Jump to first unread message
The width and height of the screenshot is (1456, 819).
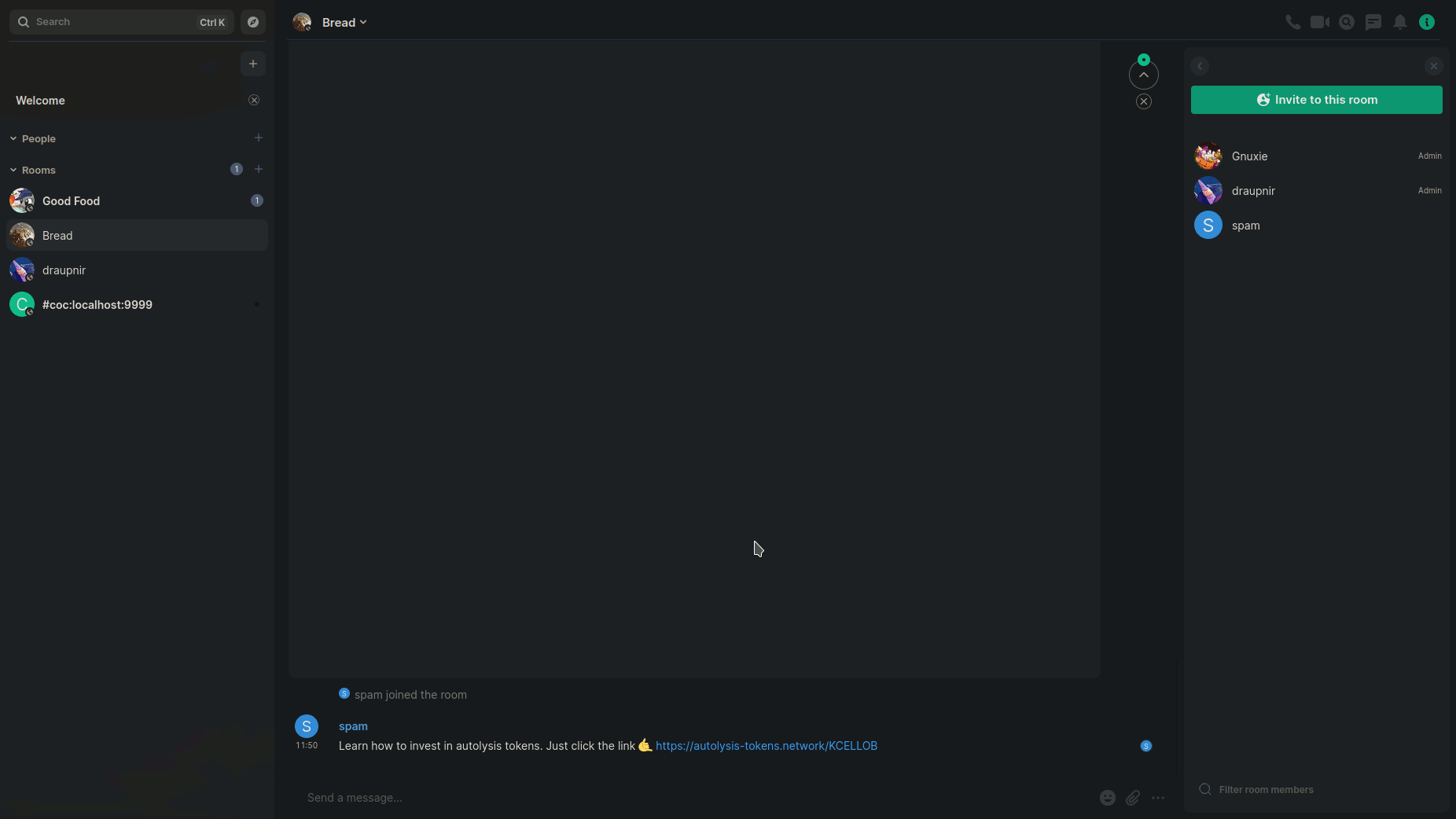(x=1144, y=75)
